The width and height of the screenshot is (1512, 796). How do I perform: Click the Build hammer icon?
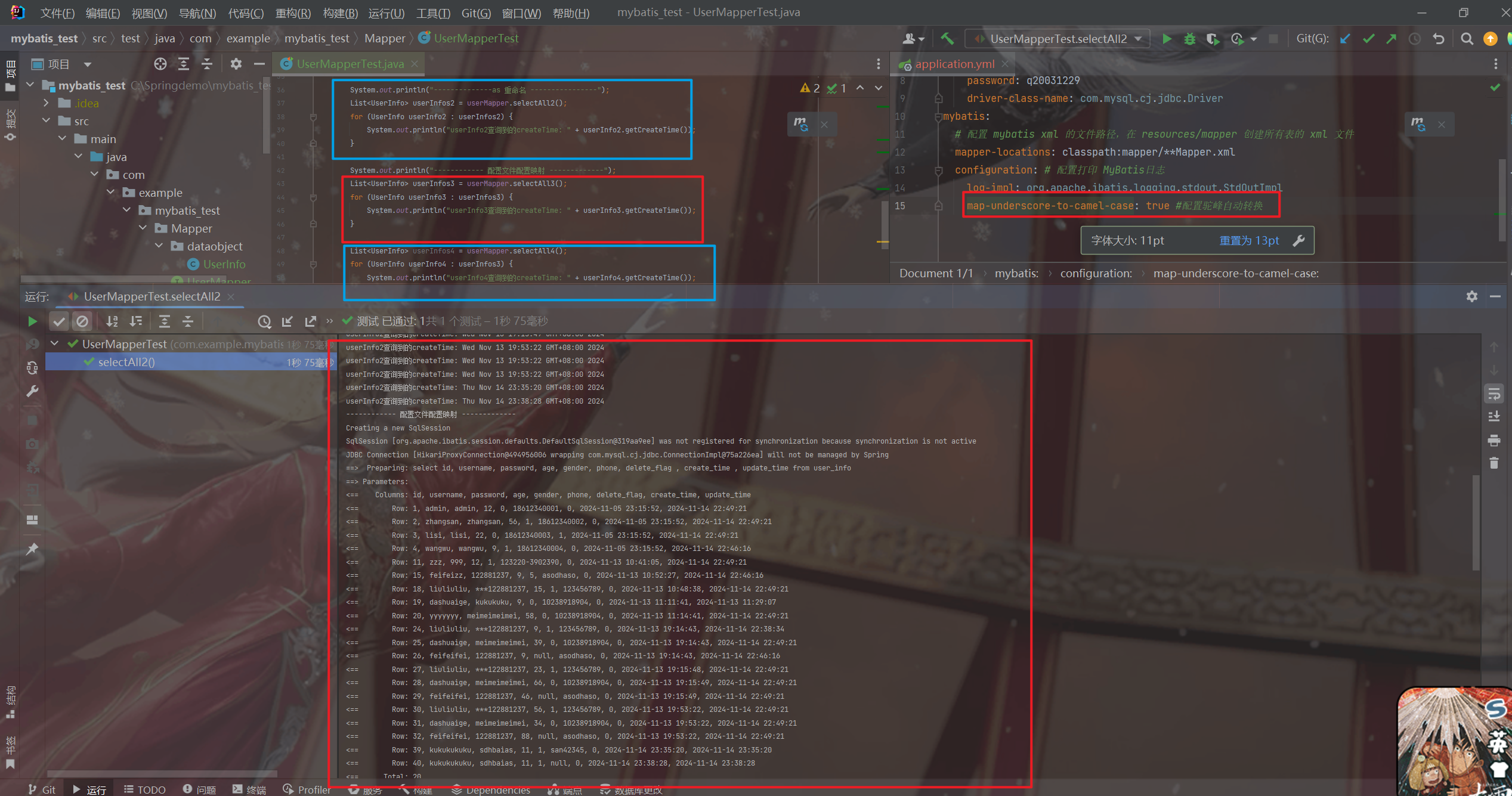(947, 39)
